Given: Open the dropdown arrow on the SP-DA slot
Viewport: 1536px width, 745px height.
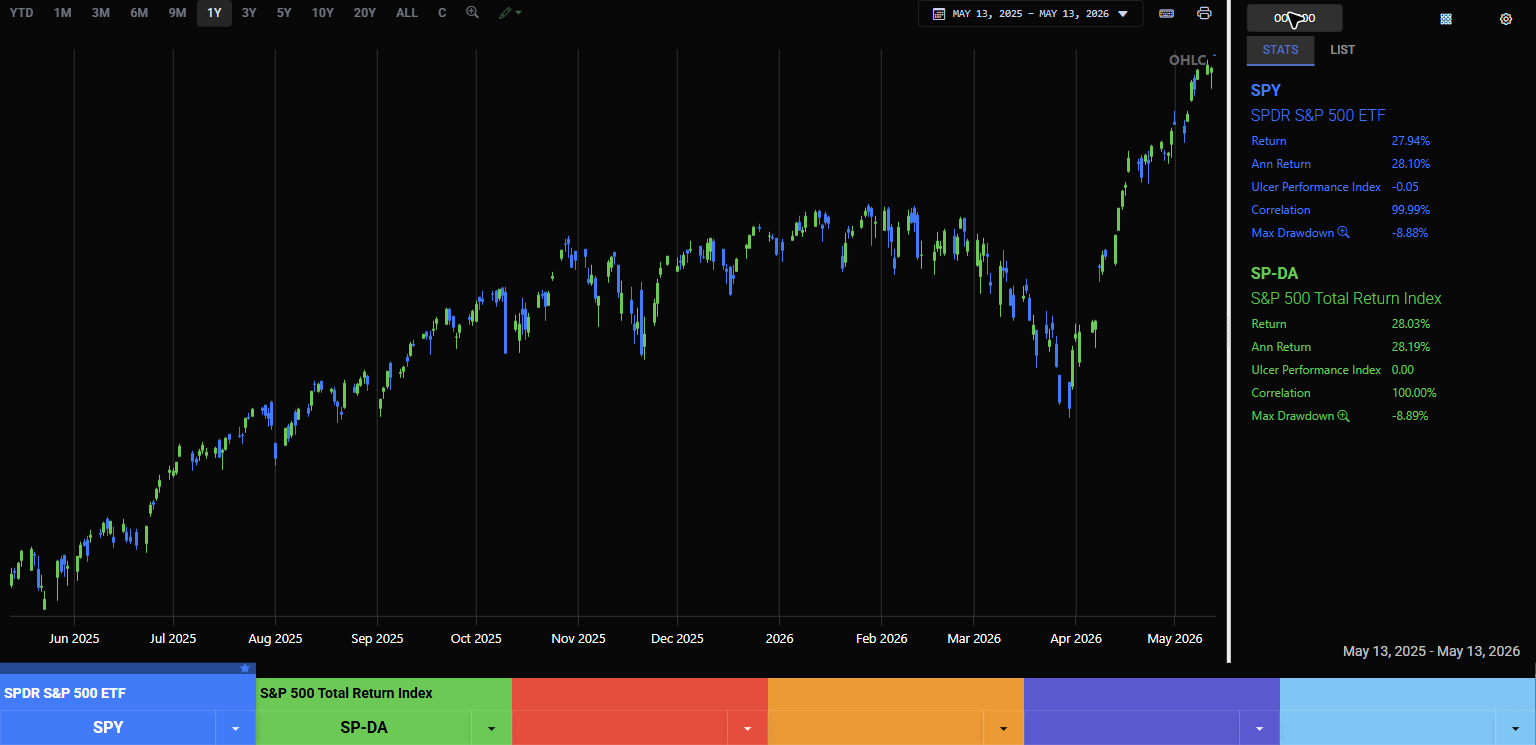Looking at the screenshot, I should pos(492,728).
